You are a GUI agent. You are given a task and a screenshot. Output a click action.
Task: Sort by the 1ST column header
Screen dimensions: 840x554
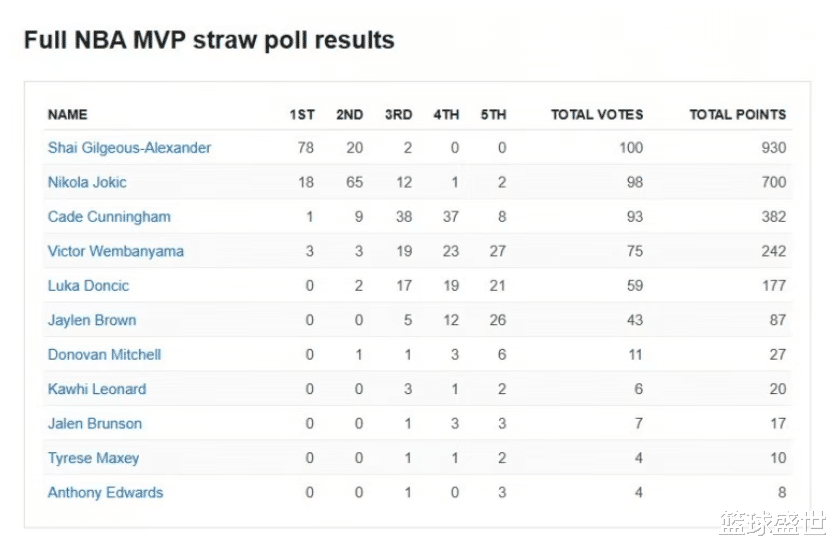pyautogui.click(x=302, y=115)
